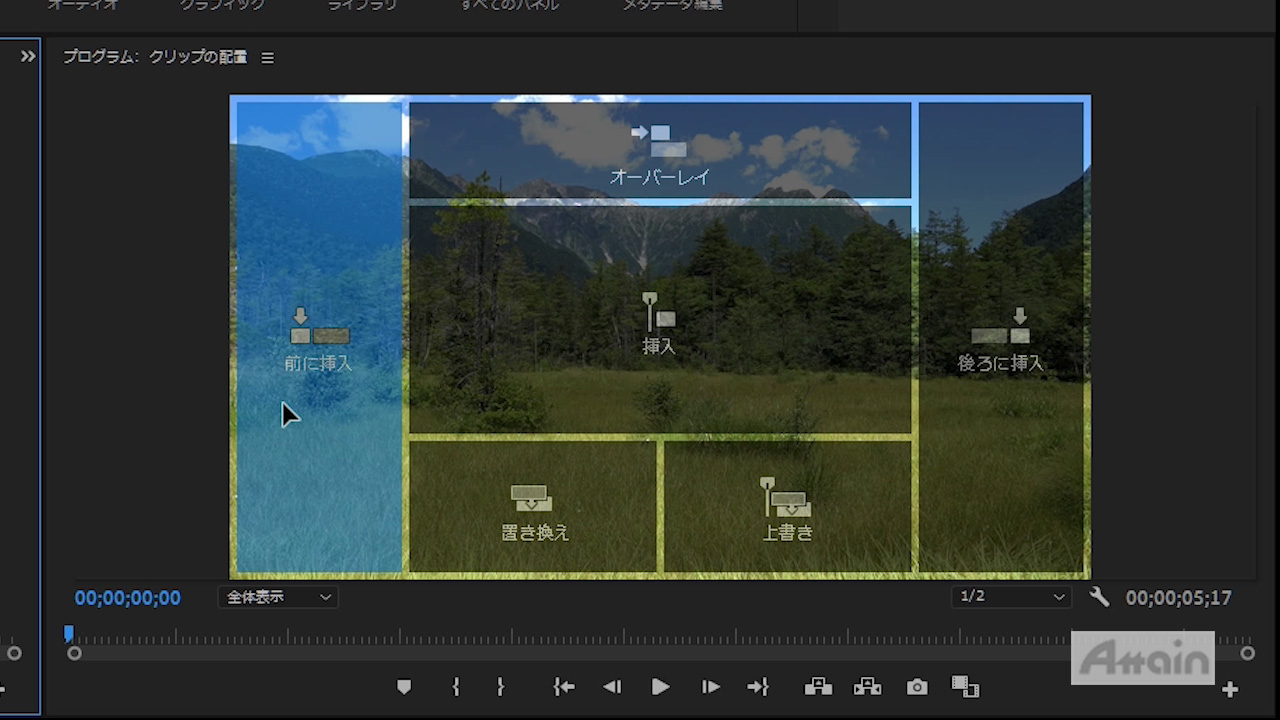Select the プログラム: クリップの配置 panel tab
Image resolution: width=1280 pixels, height=720 pixels.
[x=155, y=57]
